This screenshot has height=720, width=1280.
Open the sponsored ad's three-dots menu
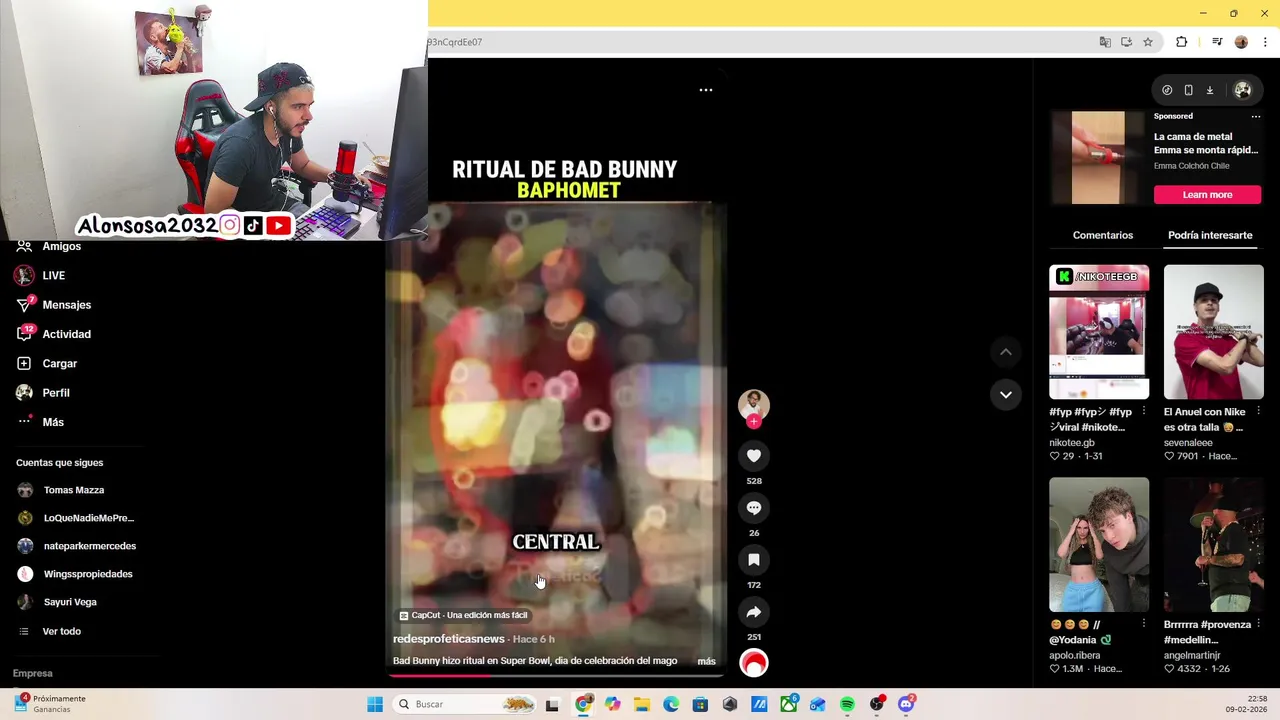(1256, 116)
